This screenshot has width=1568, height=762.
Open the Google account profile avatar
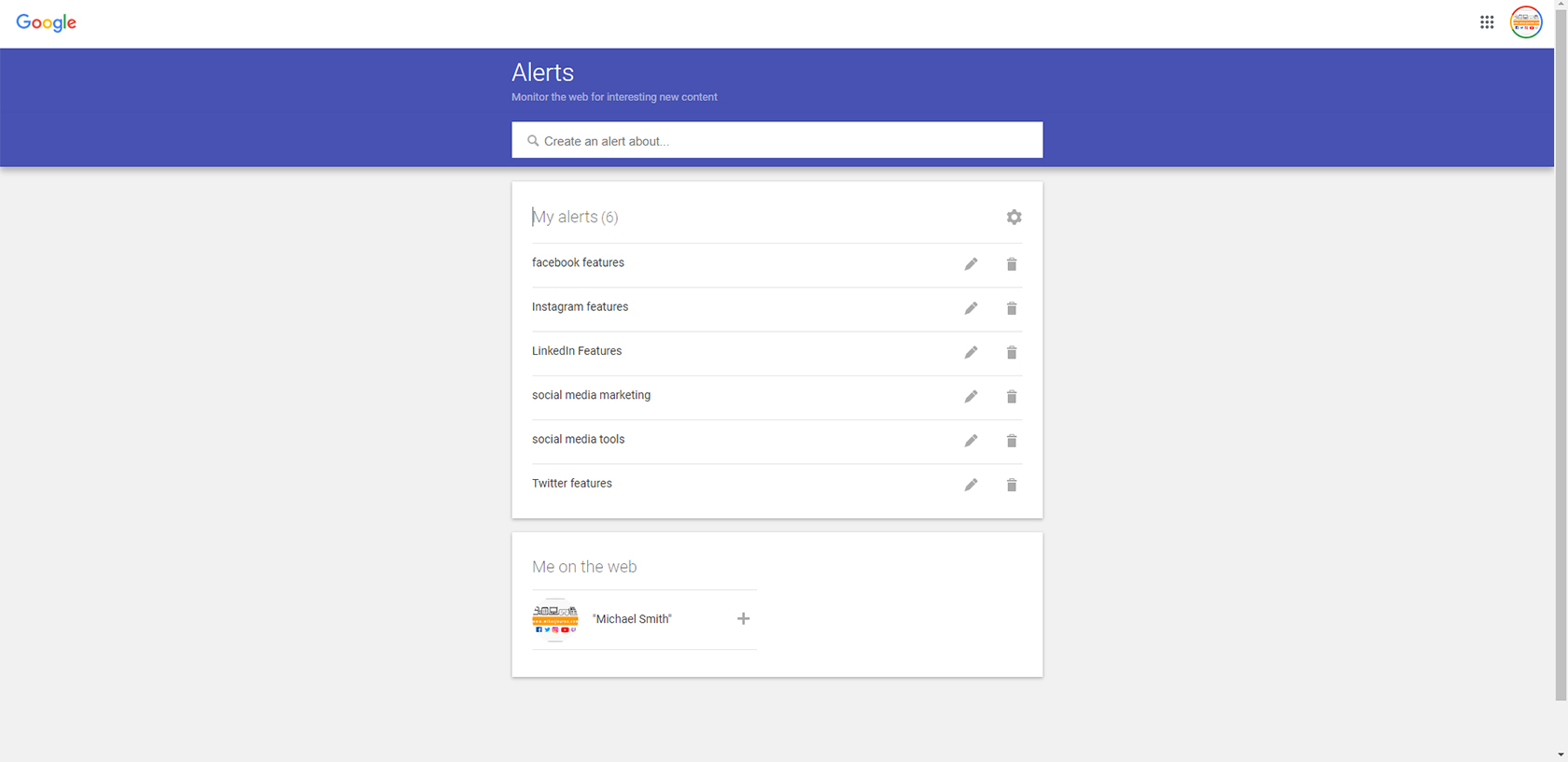click(1526, 22)
